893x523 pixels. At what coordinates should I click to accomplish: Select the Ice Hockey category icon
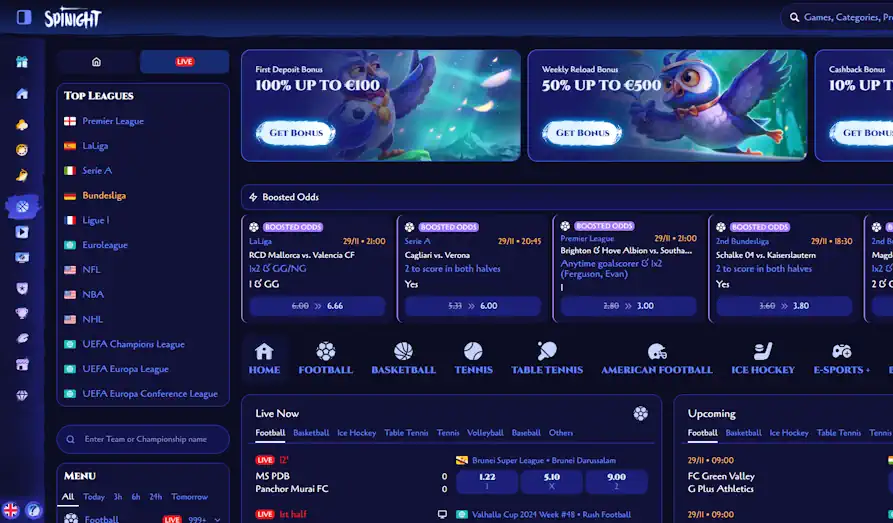[763, 358]
